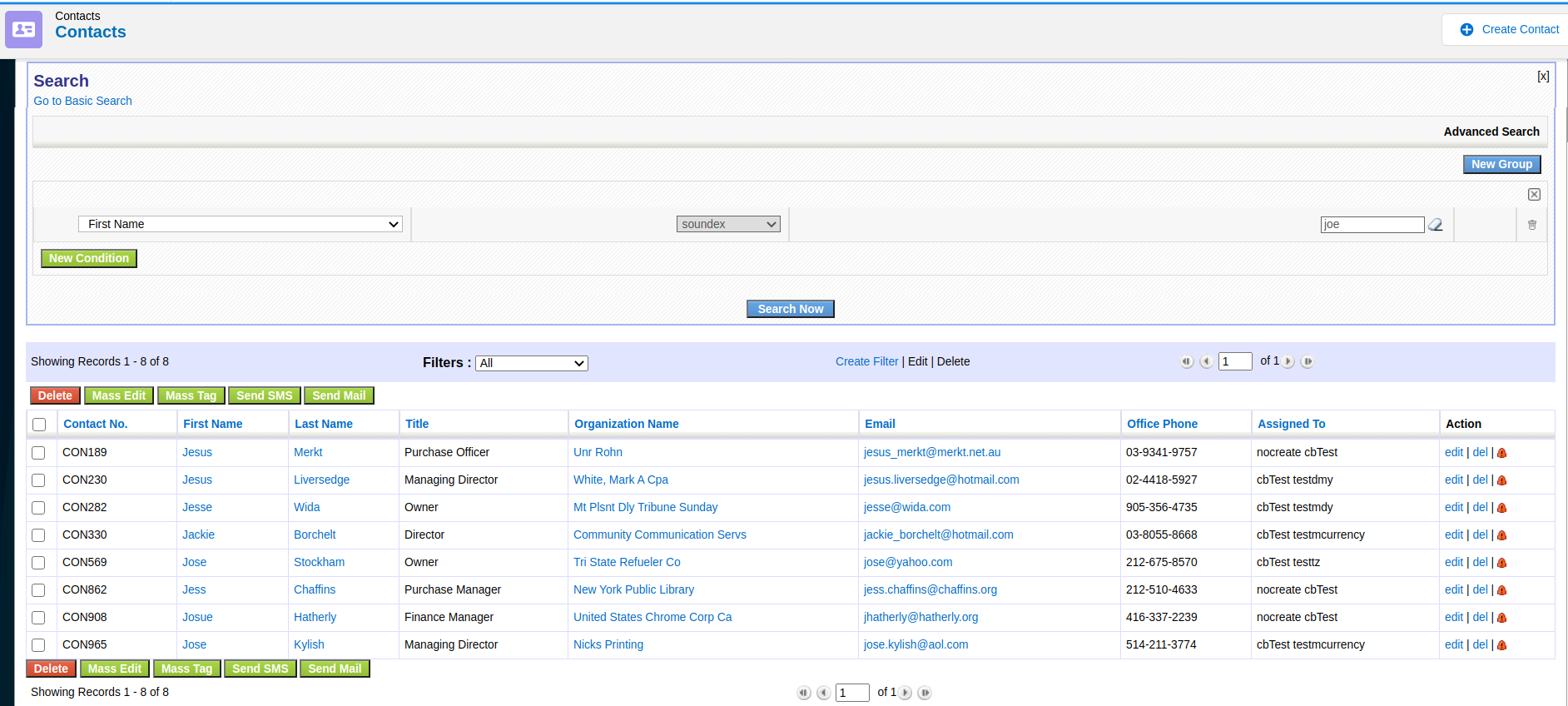Screen dimensions: 1568x706
Task: Delete the condition using trash icon
Action: point(1532,225)
